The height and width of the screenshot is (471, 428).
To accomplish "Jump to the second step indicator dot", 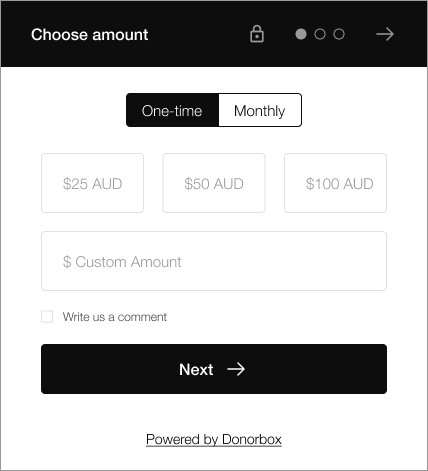I will (320, 34).
